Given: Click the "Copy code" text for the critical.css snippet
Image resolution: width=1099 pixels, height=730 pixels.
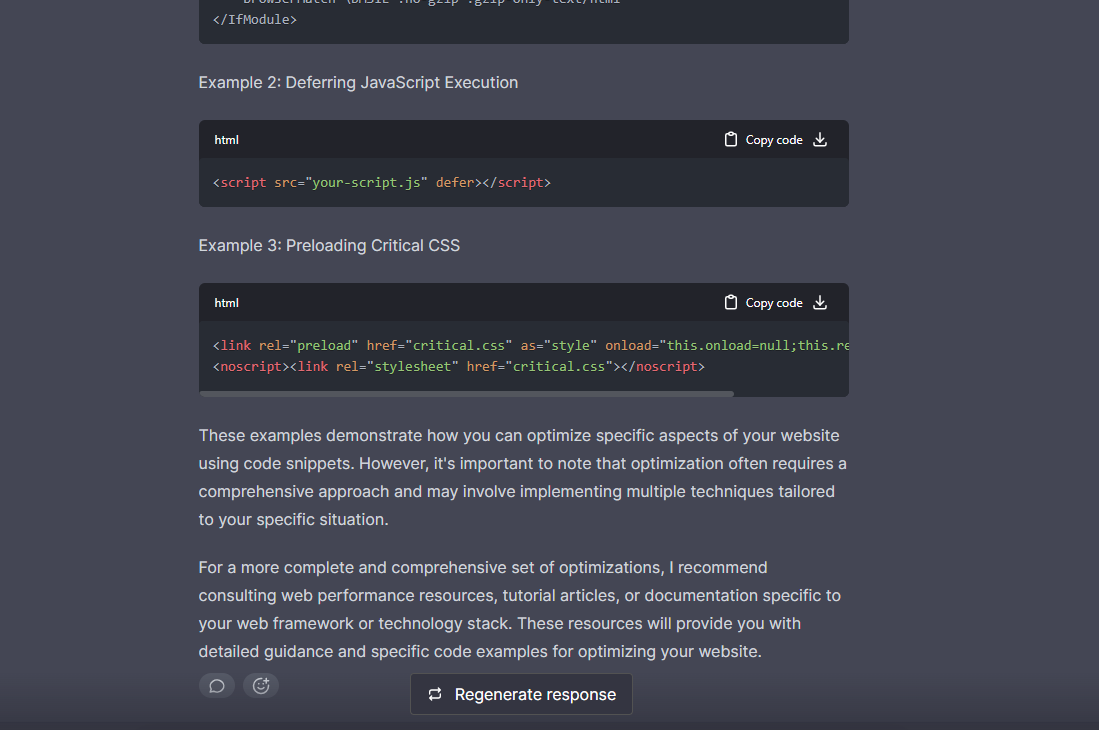Looking at the screenshot, I should tap(774, 303).
